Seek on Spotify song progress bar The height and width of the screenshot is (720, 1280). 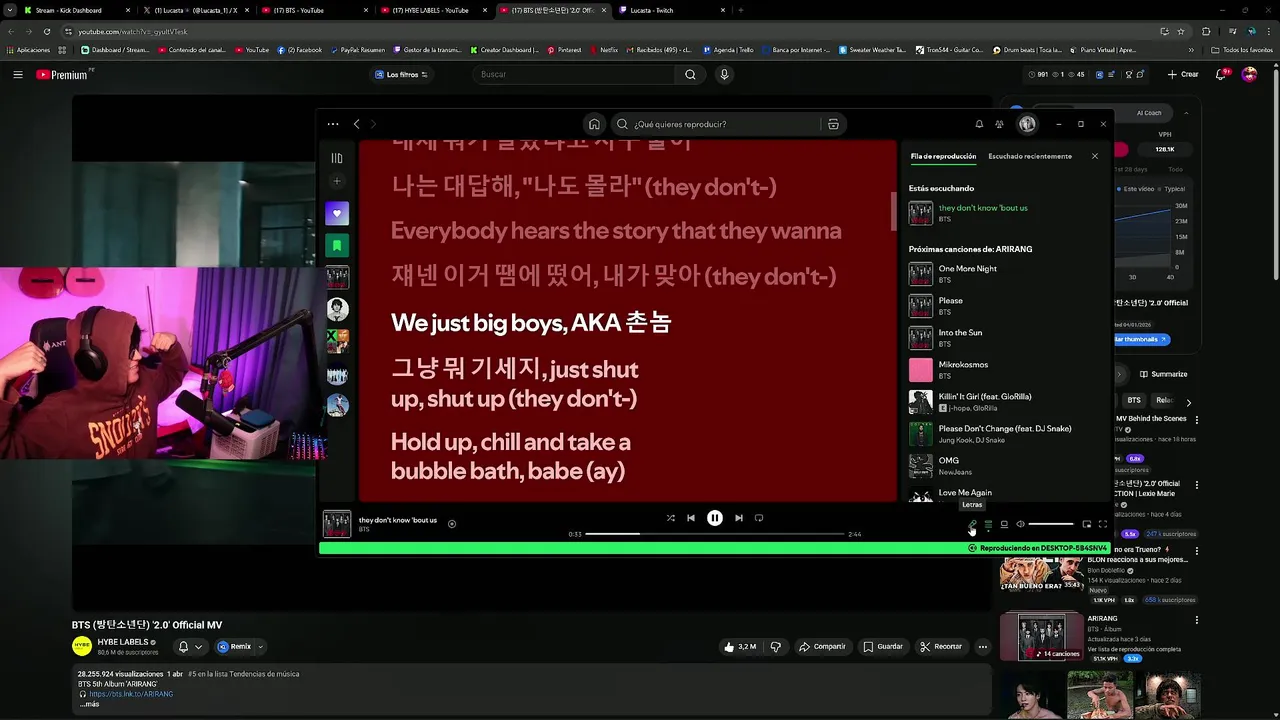[715, 534]
